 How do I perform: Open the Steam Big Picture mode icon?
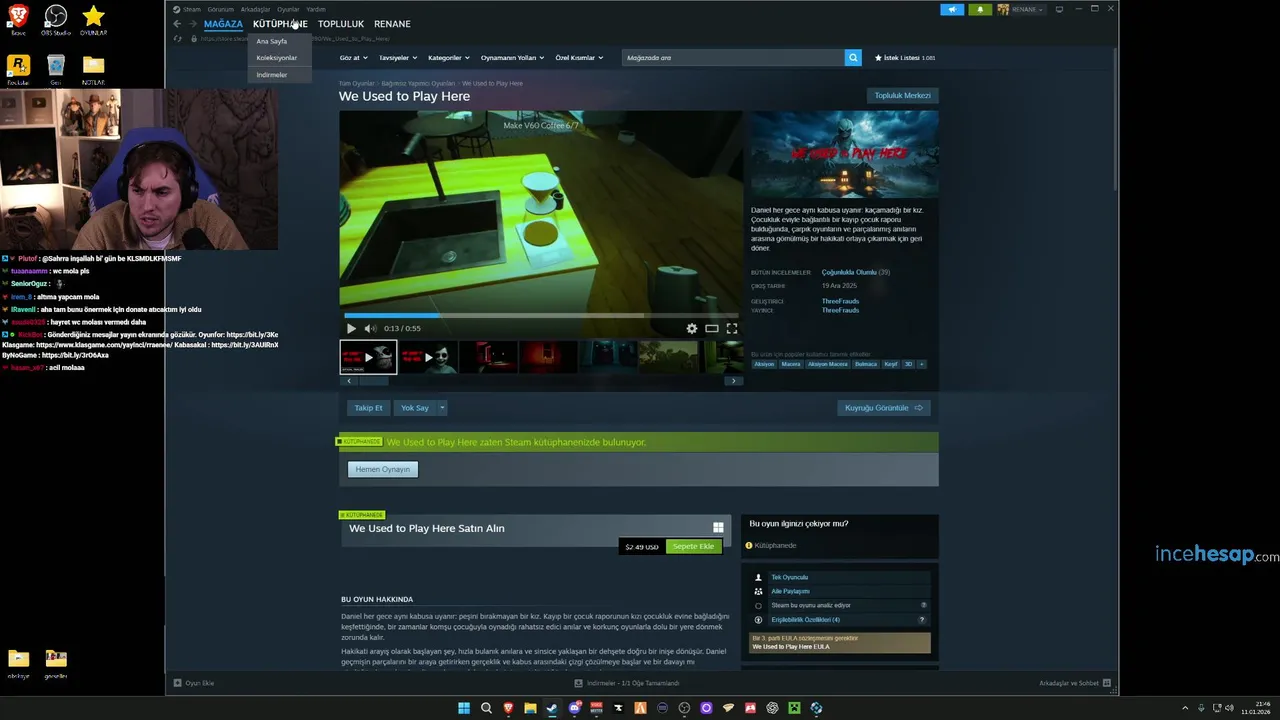click(x=1059, y=9)
